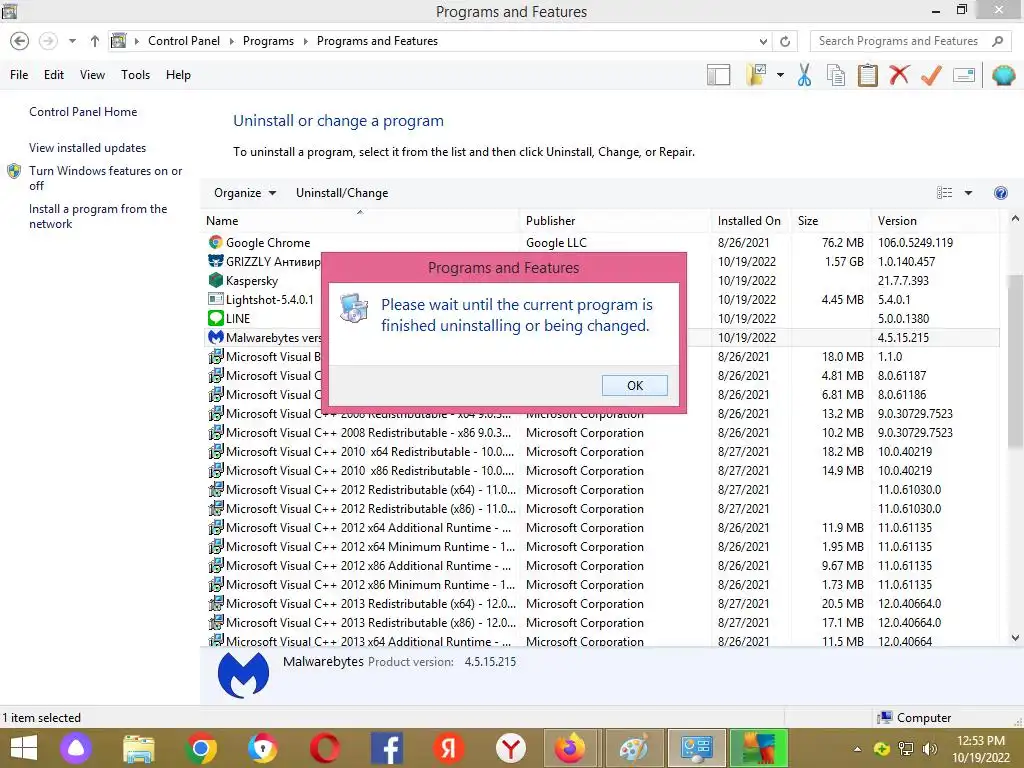Image resolution: width=1024 pixels, height=768 pixels.
Task: Select the Lightshot-5.4.0.1 program row
Action: pyautogui.click(x=603, y=299)
